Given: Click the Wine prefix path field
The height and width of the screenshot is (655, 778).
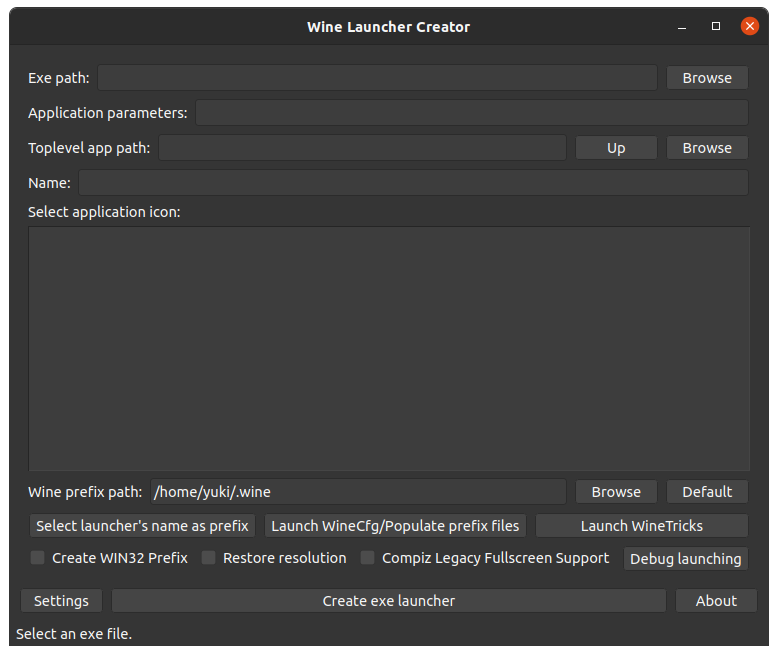Looking at the screenshot, I should pos(358,492).
